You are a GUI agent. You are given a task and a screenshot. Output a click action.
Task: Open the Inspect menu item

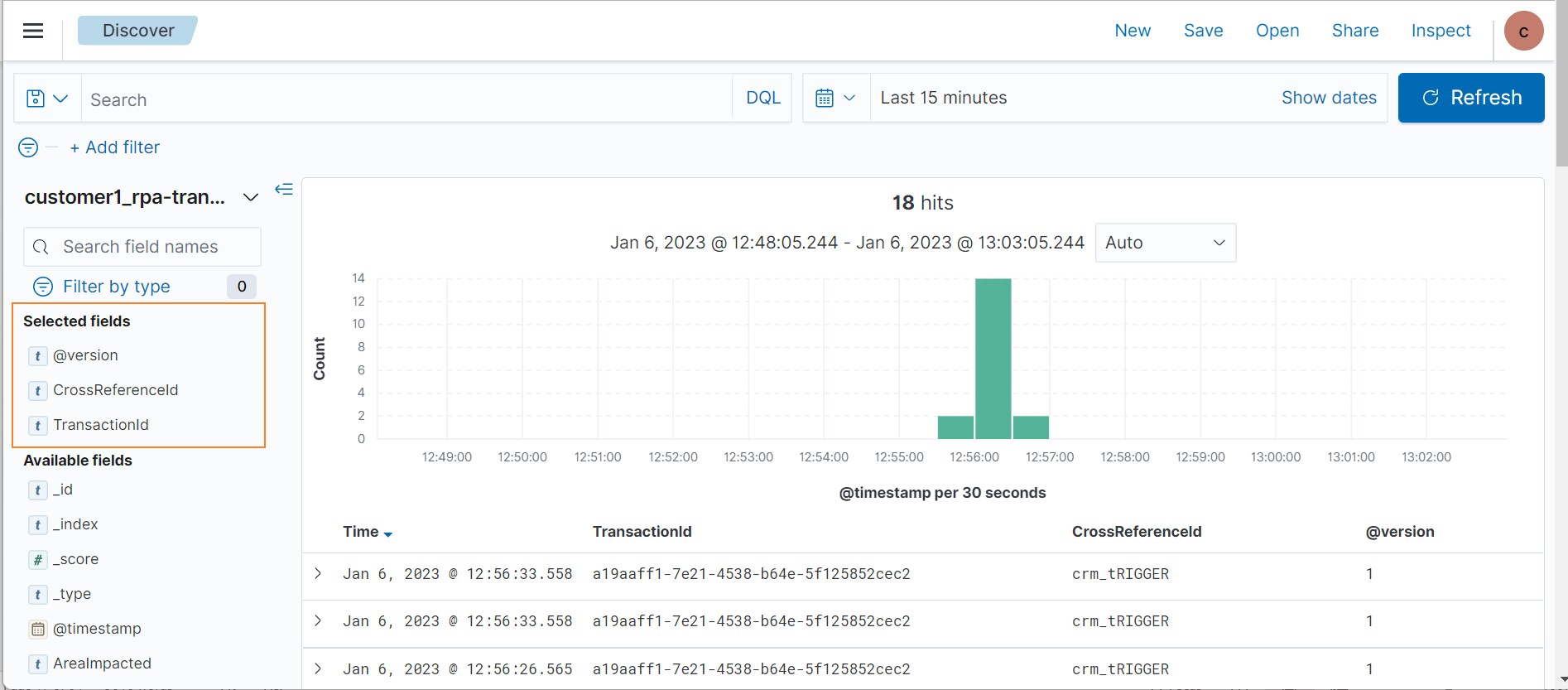coord(1441,31)
